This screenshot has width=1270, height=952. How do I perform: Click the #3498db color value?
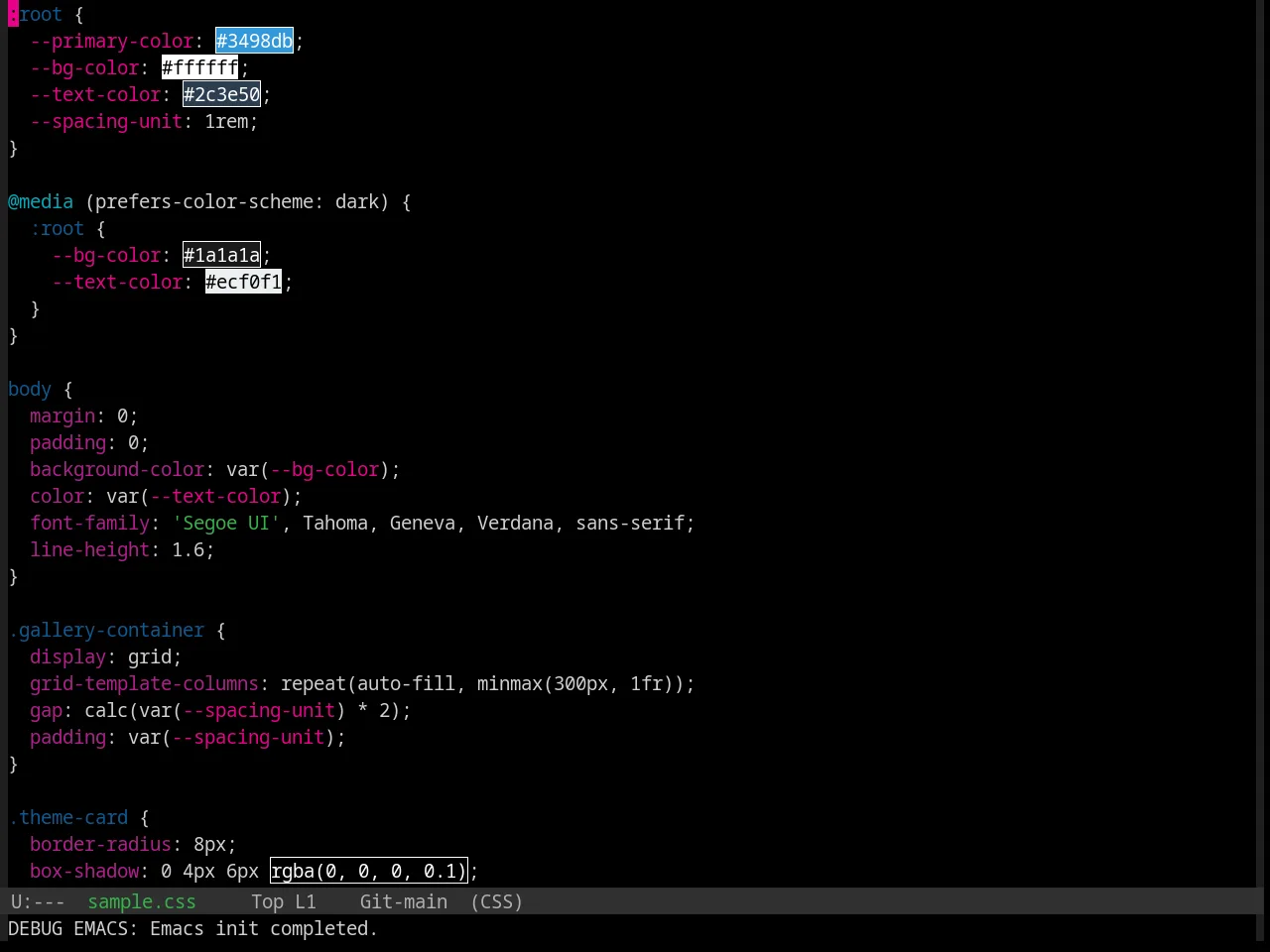coord(254,41)
